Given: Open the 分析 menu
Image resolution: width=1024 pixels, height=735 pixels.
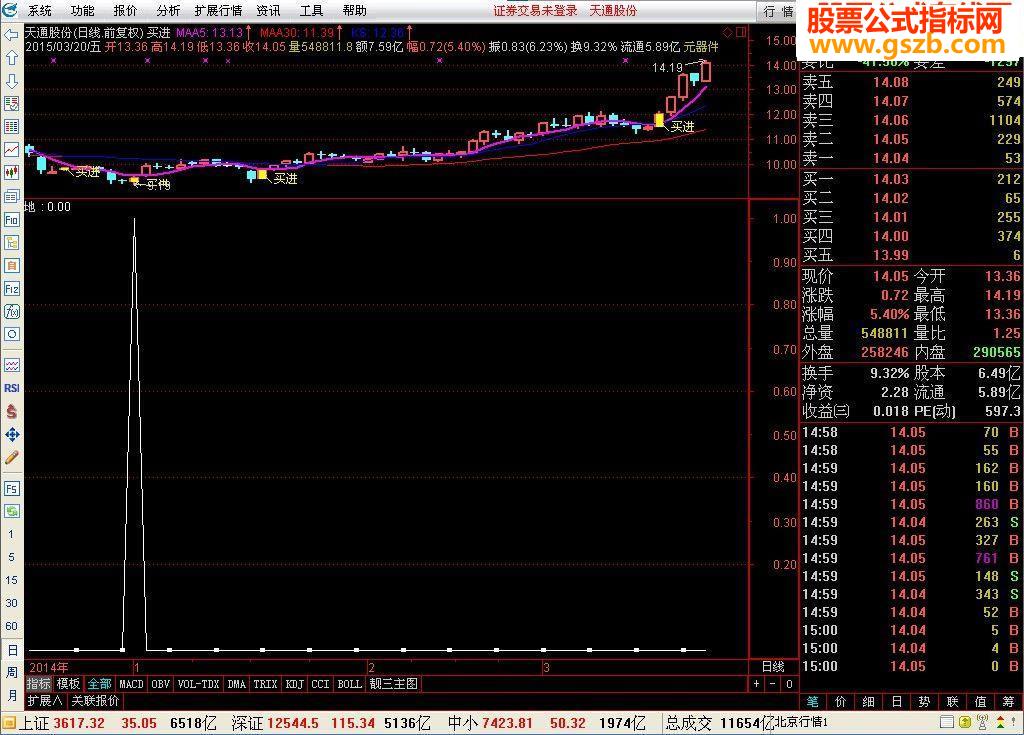Looking at the screenshot, I should (168, 10).
